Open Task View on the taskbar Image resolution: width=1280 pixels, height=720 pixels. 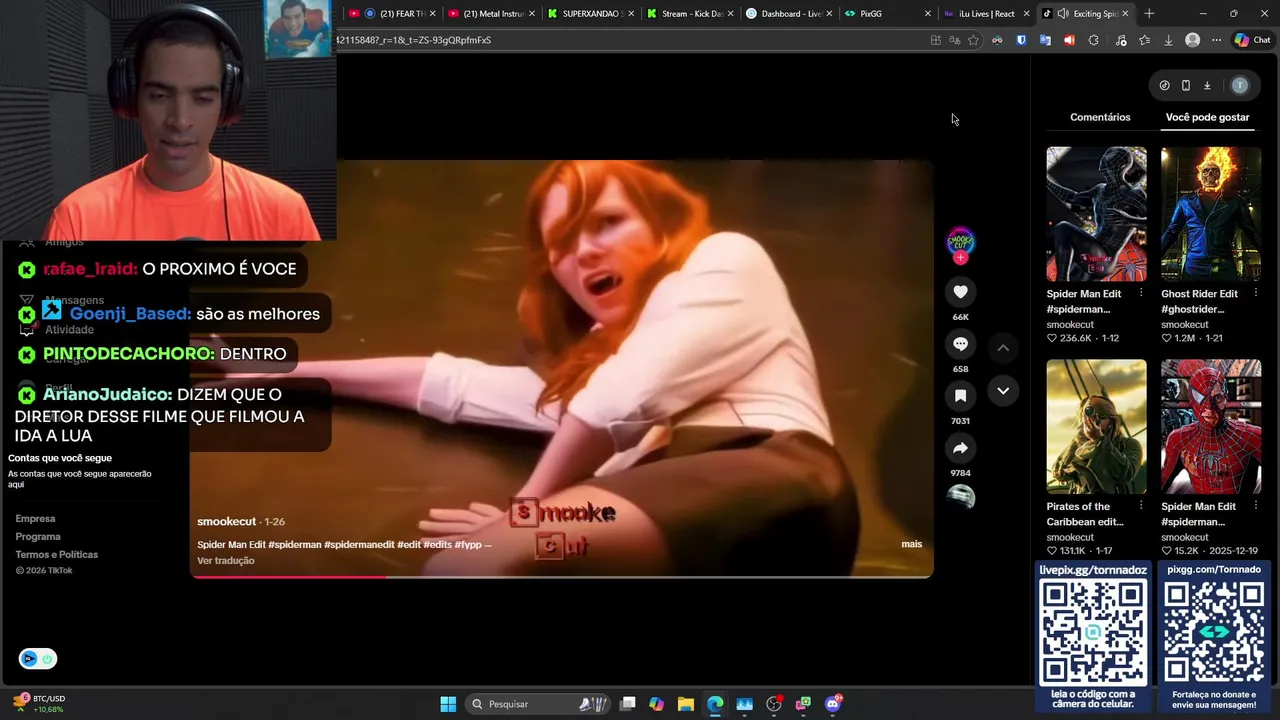(x=627, y=704)
